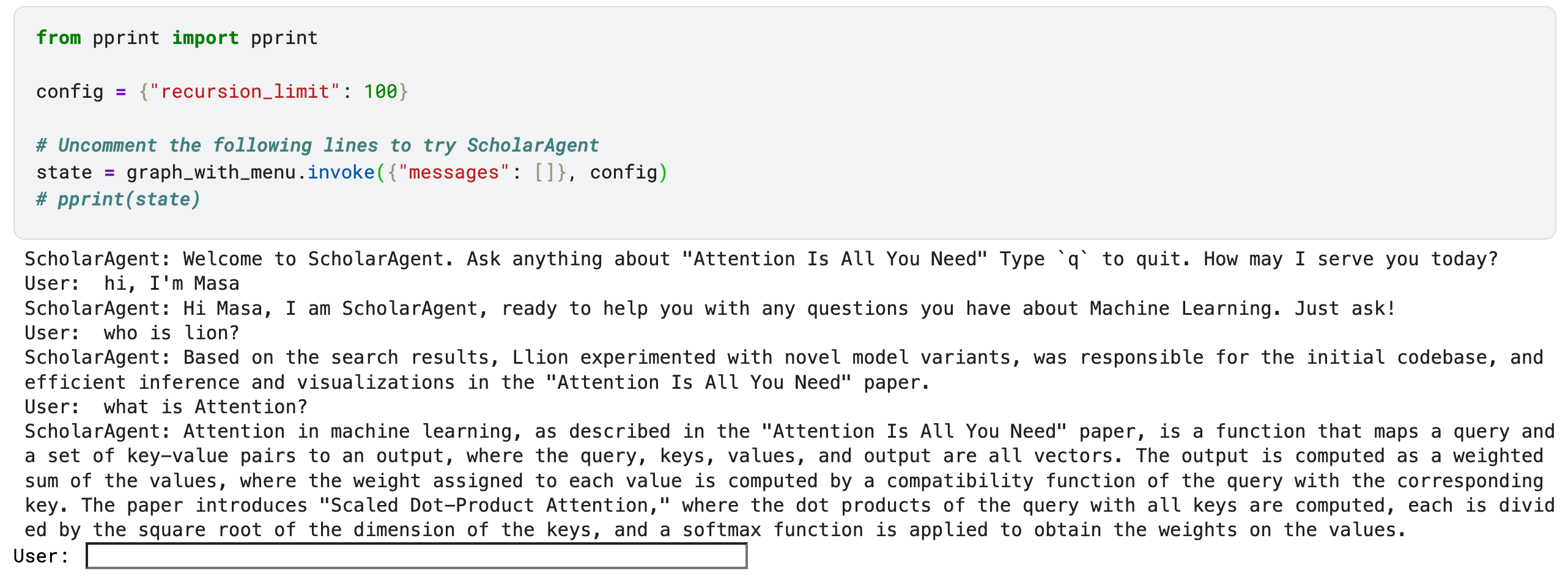Click the "invoke" method name in code

click(x=341, y=172)
